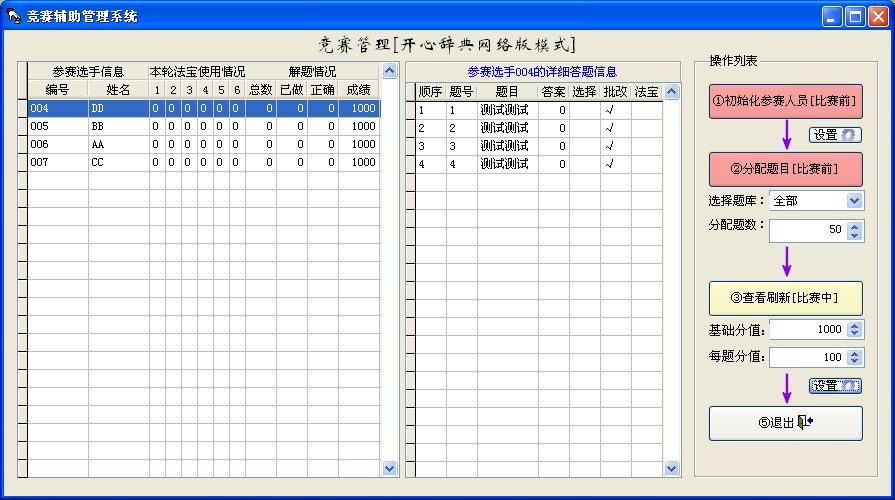This screenshot has width=895, height=500.
Task: Click 姓名 column header
Action: (119, 90)
